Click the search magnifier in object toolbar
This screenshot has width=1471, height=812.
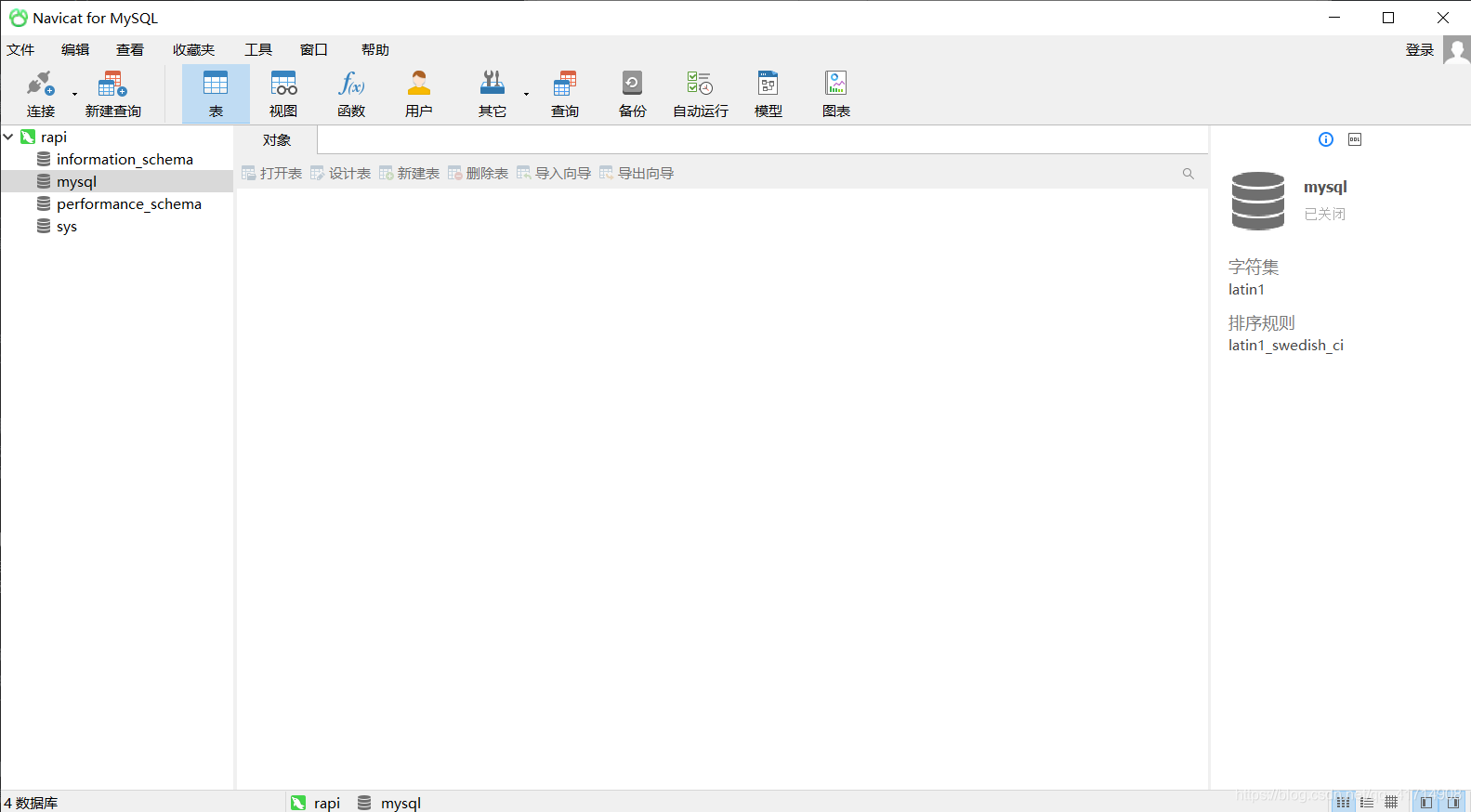pos(1188,174)
